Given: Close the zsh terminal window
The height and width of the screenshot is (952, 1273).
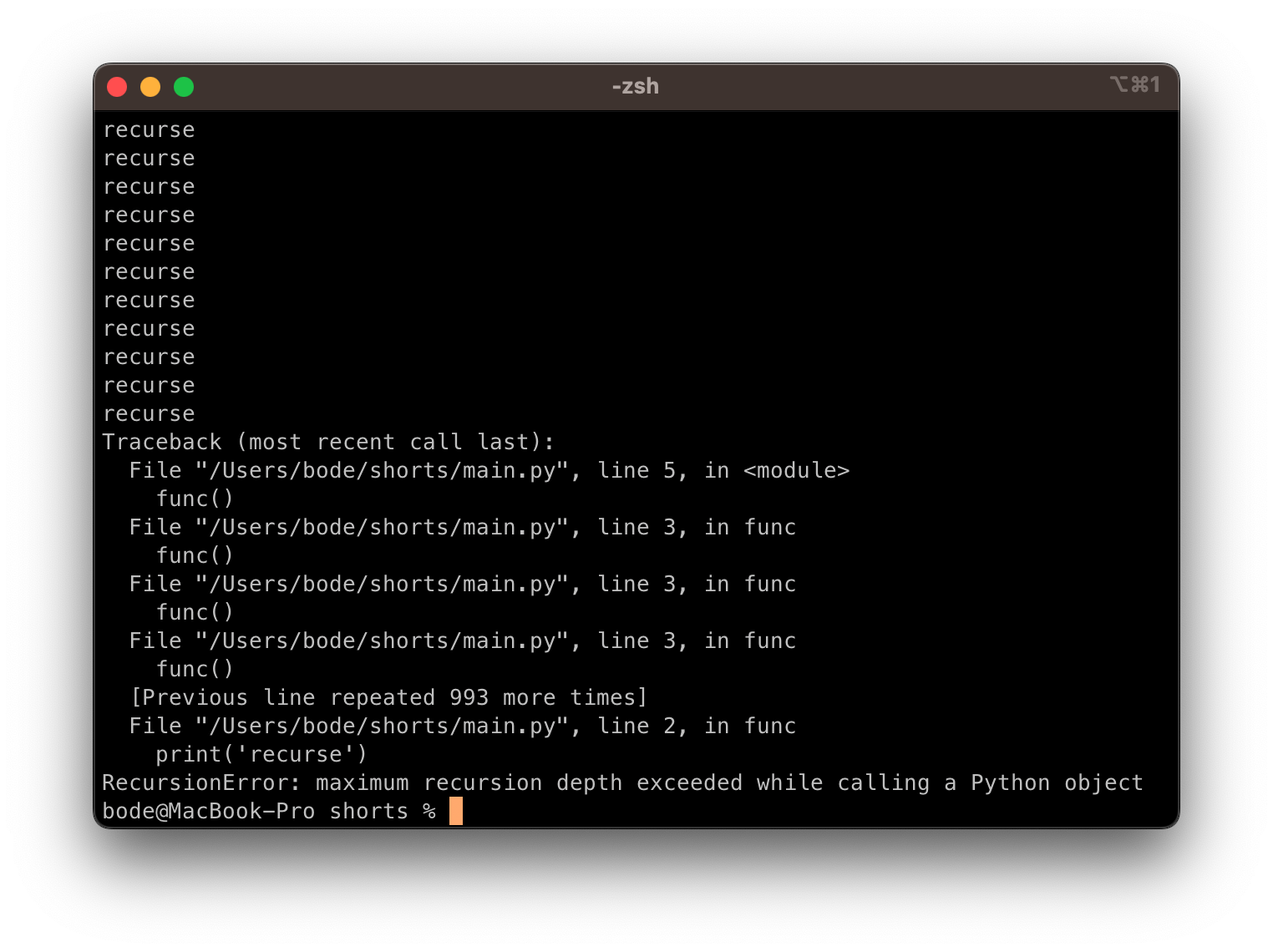Looking at the screenshot, I should (117, 87).
